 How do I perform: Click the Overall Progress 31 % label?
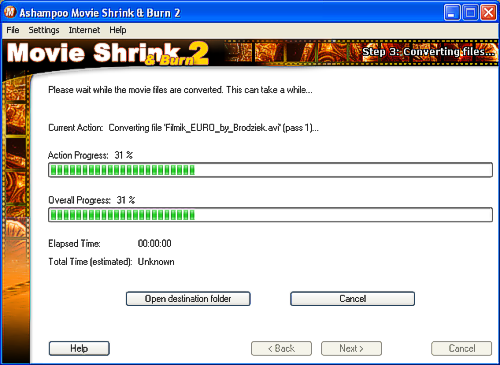tap(92, 200)
